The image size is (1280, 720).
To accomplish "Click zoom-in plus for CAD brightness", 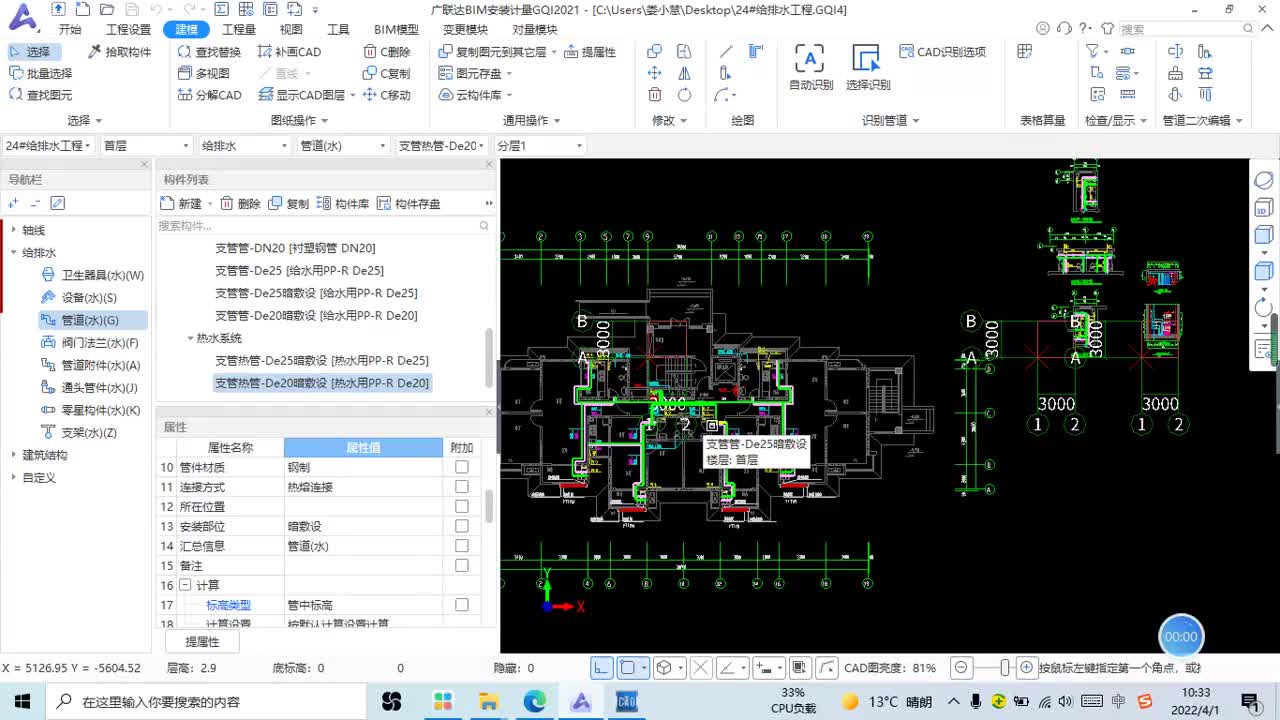I will (1026, 667).
